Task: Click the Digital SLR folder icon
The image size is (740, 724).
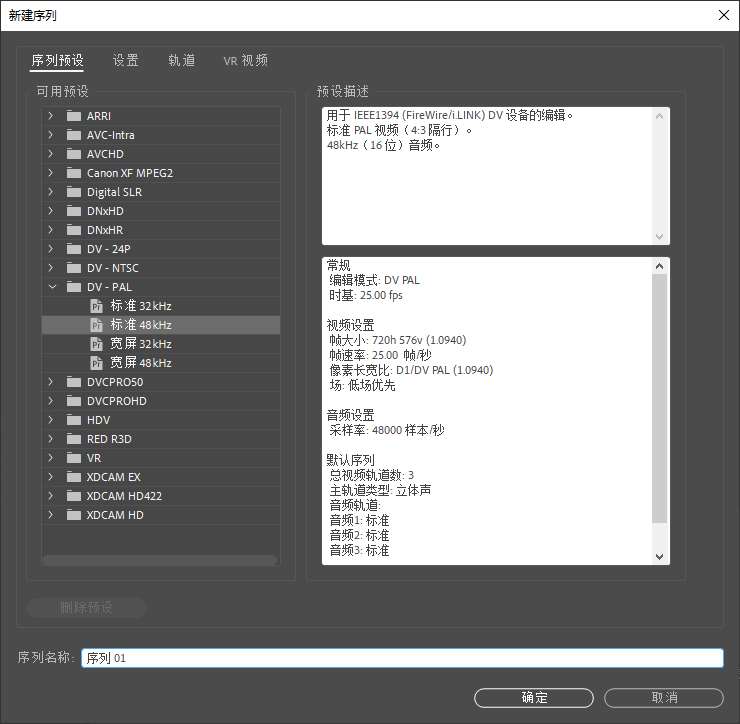Action: point(74,192)
